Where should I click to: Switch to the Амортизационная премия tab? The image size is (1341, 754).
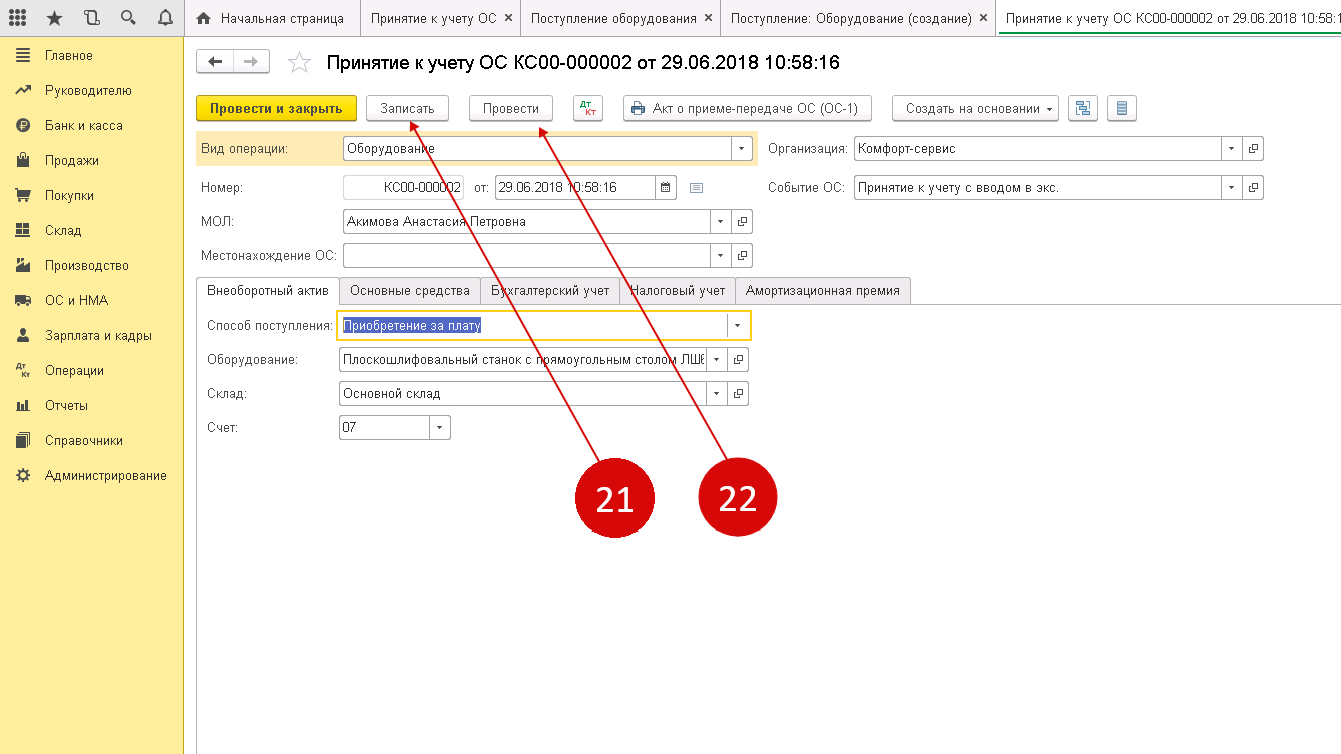[x=822, y=291]
